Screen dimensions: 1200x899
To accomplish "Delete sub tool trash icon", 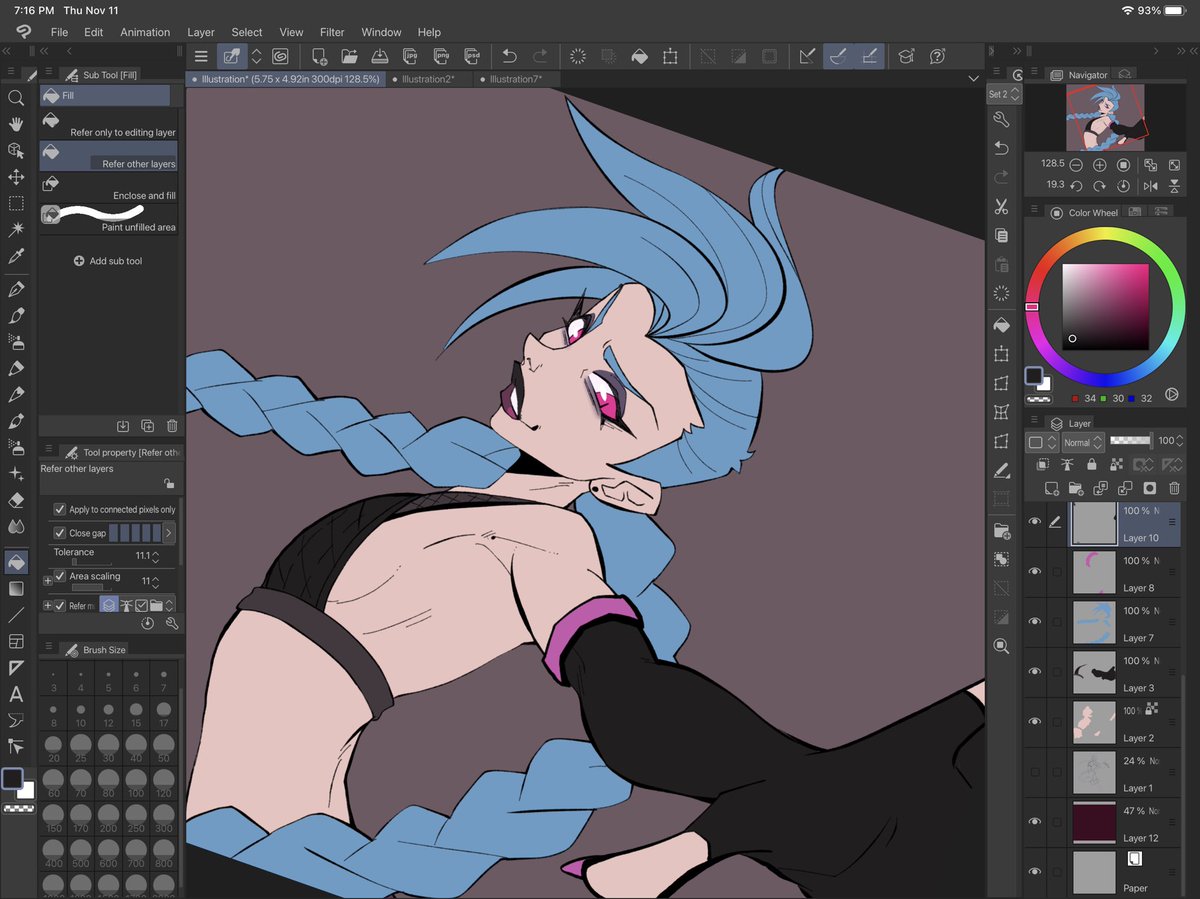I will (172, 426).
